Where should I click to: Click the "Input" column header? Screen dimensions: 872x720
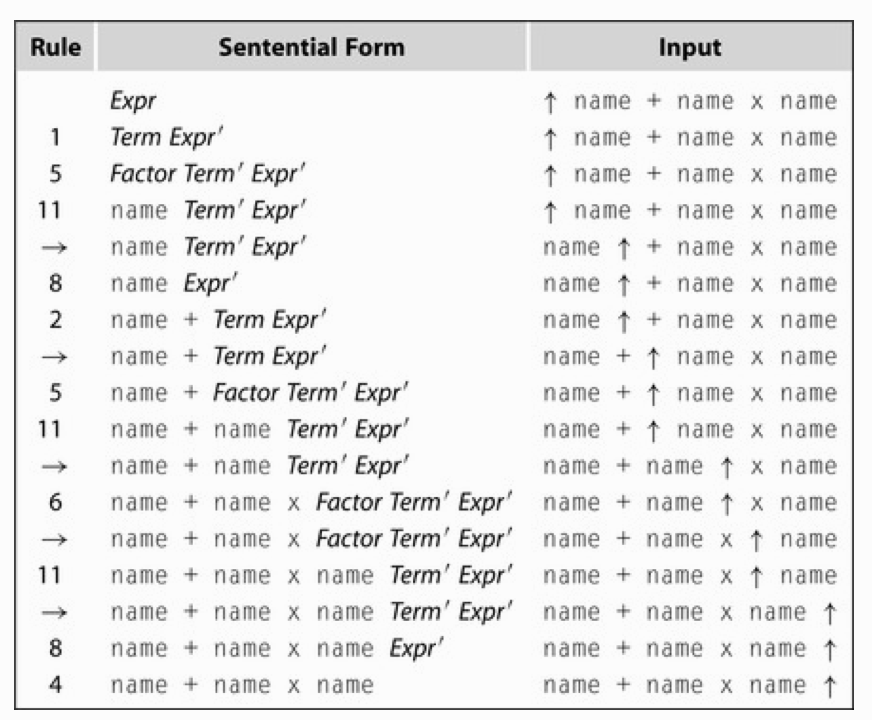point(690,47)
